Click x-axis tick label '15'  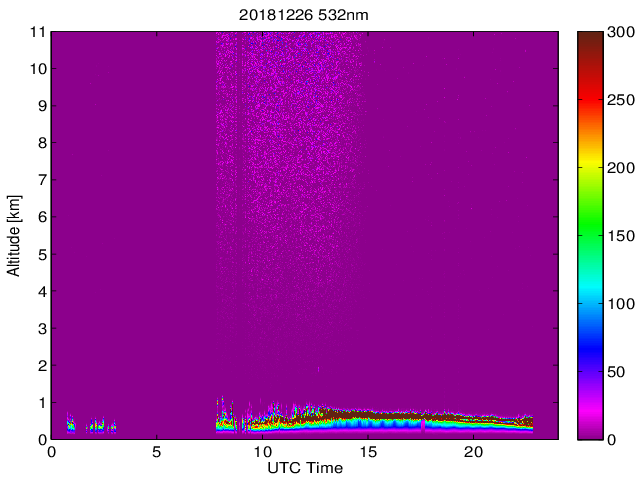click(368, 452)
